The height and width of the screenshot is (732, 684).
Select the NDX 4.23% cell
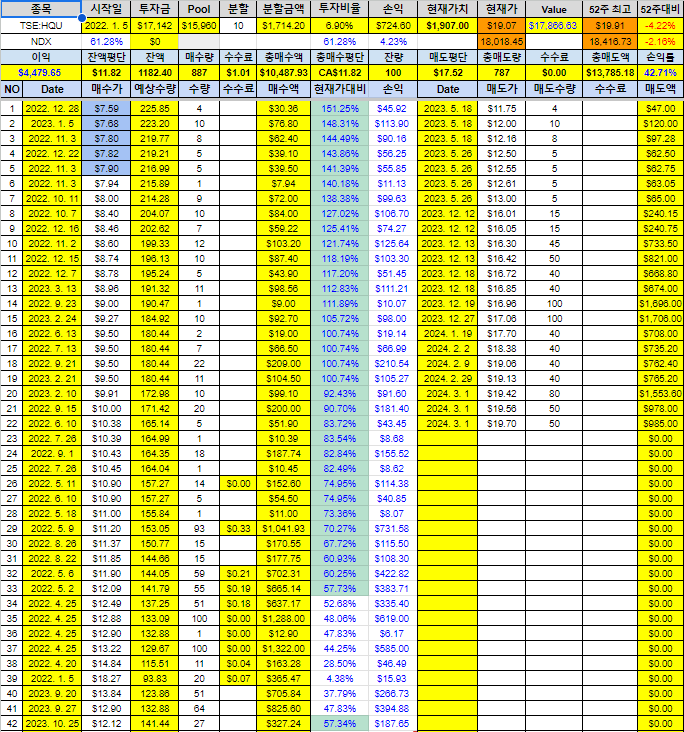pos(393,42)
